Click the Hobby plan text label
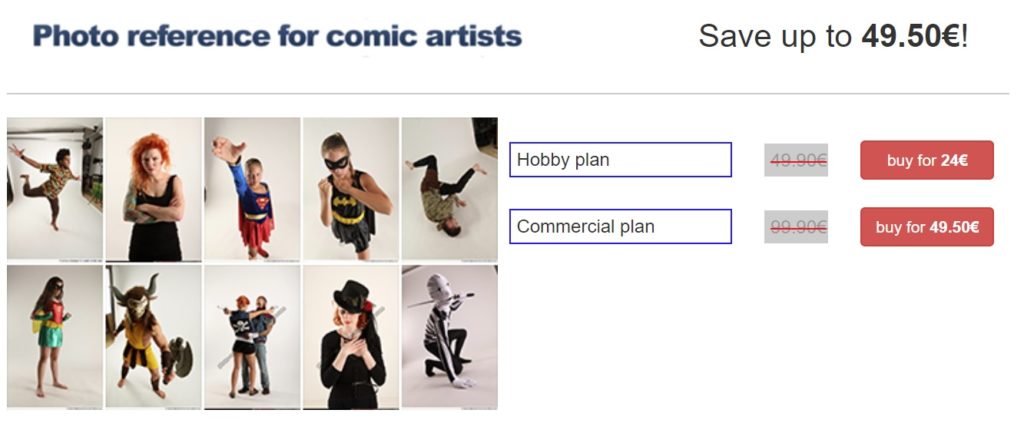The height and width of the screenshot is (423, 1024). (x=563, y=160)
